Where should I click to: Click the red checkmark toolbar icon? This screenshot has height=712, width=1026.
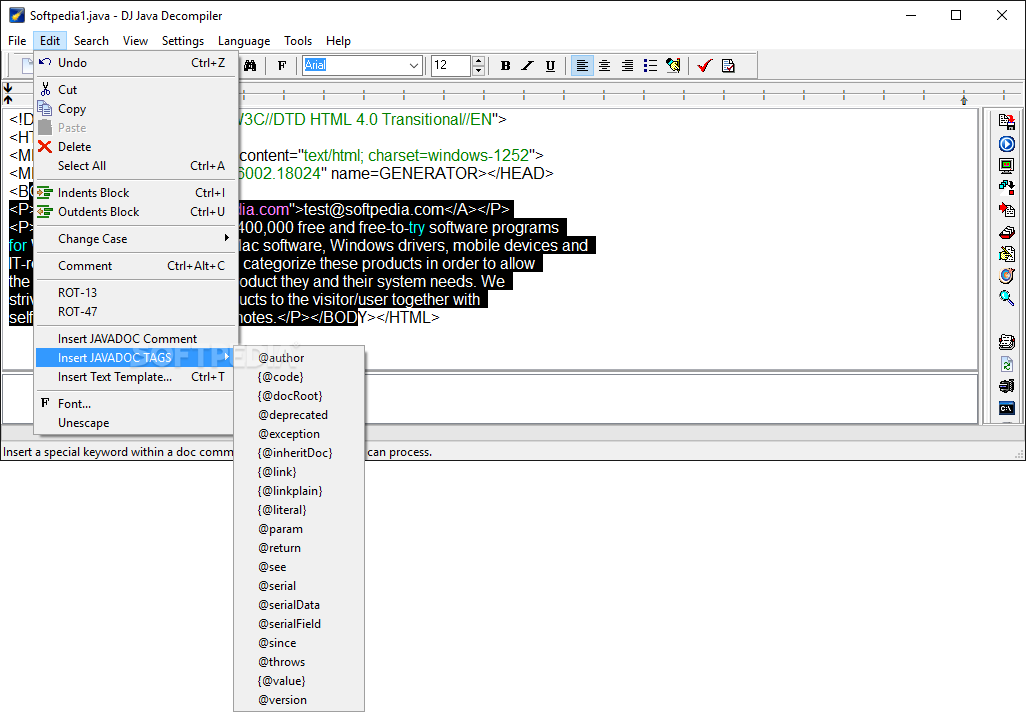pyautogui.click(x=705, y=65)
